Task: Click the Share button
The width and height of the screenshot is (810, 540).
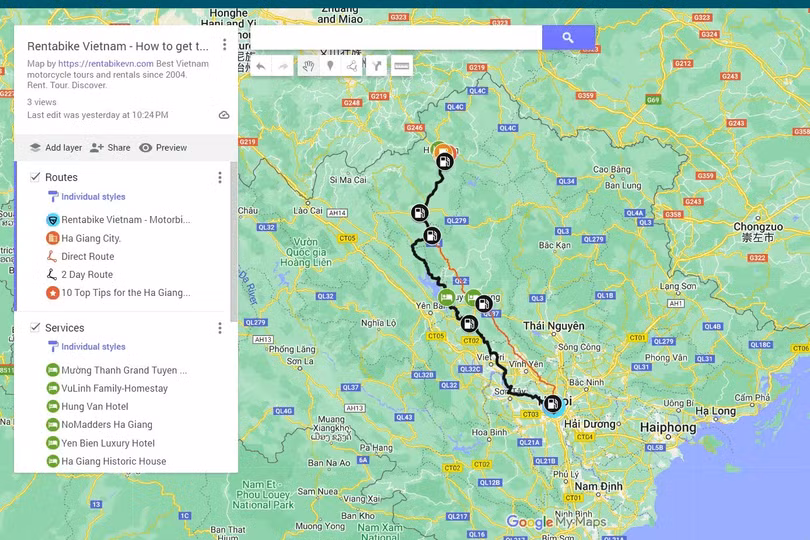Action: (110, 147)
